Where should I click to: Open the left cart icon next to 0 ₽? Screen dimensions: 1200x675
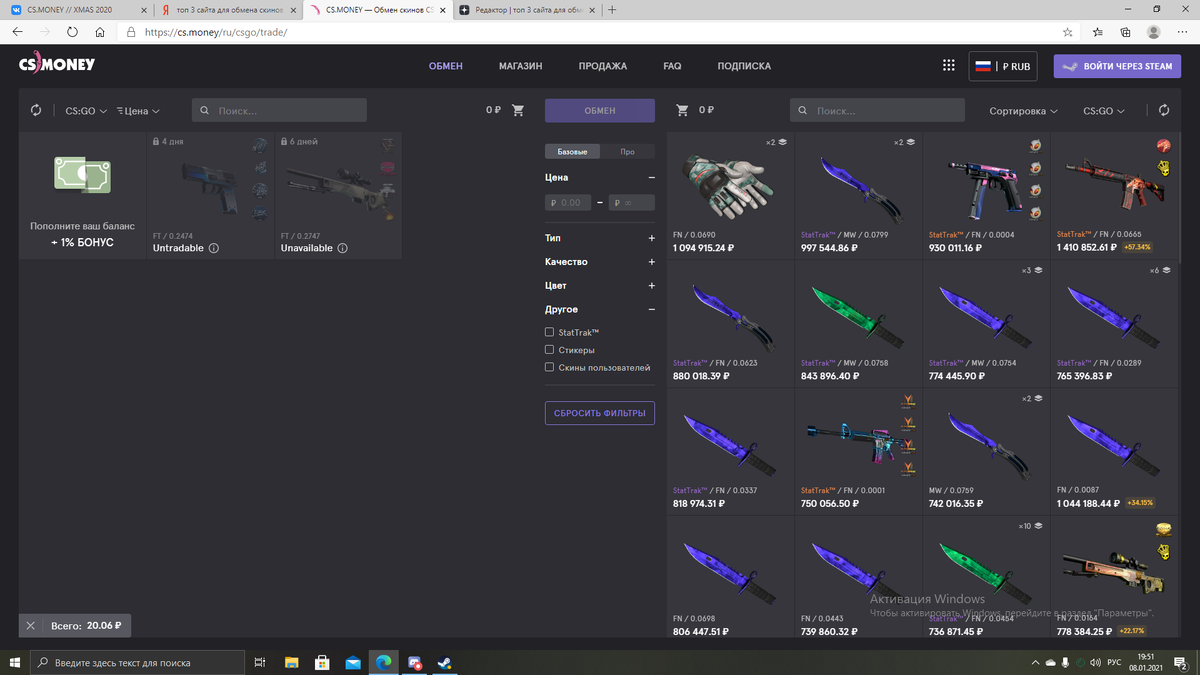(518, 110)
